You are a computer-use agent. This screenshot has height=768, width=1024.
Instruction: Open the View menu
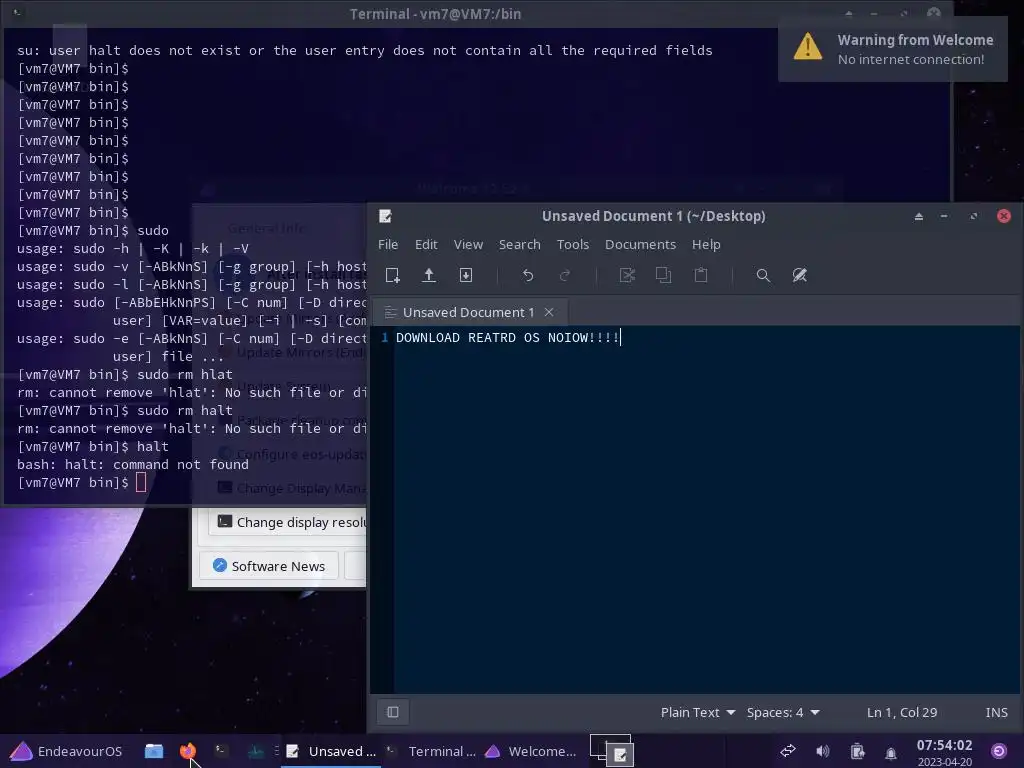(x=468, y=244)
